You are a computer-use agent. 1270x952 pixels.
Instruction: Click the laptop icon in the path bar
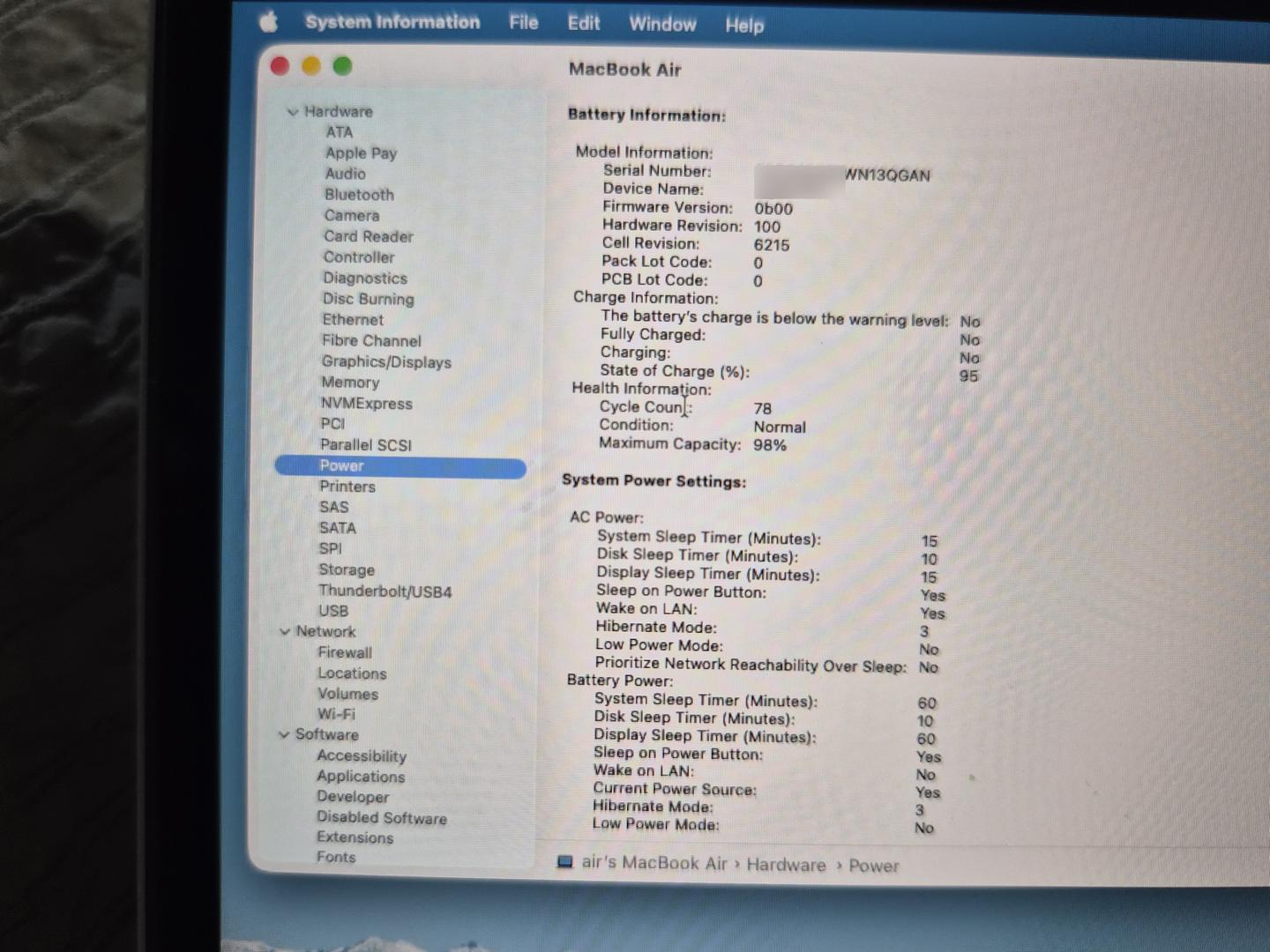(565, 862)
